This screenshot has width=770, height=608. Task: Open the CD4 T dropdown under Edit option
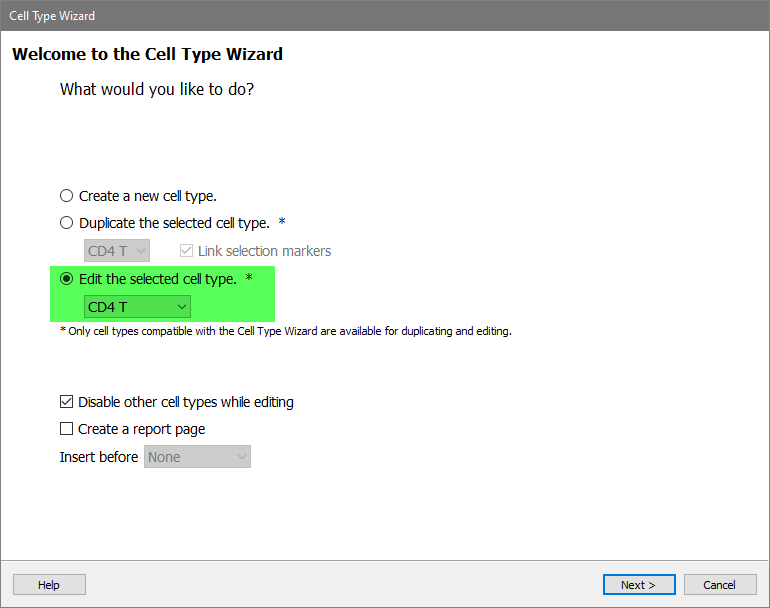(137, 307)
